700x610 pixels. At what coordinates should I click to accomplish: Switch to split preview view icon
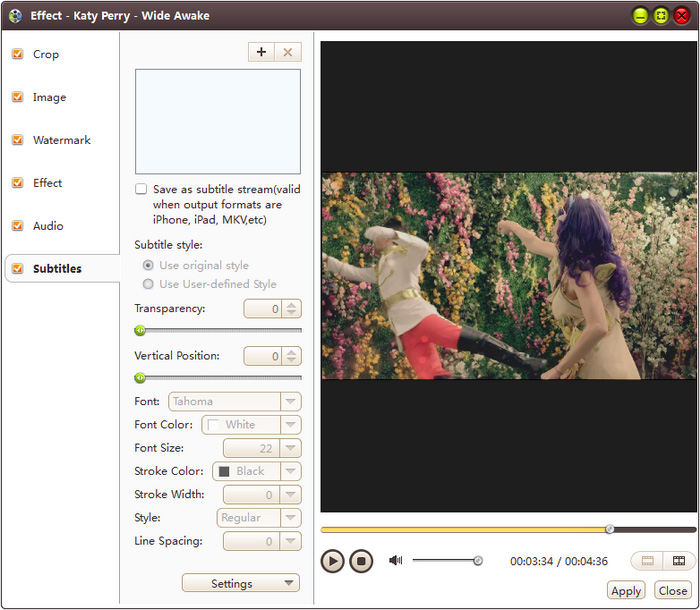coord(679,561)
